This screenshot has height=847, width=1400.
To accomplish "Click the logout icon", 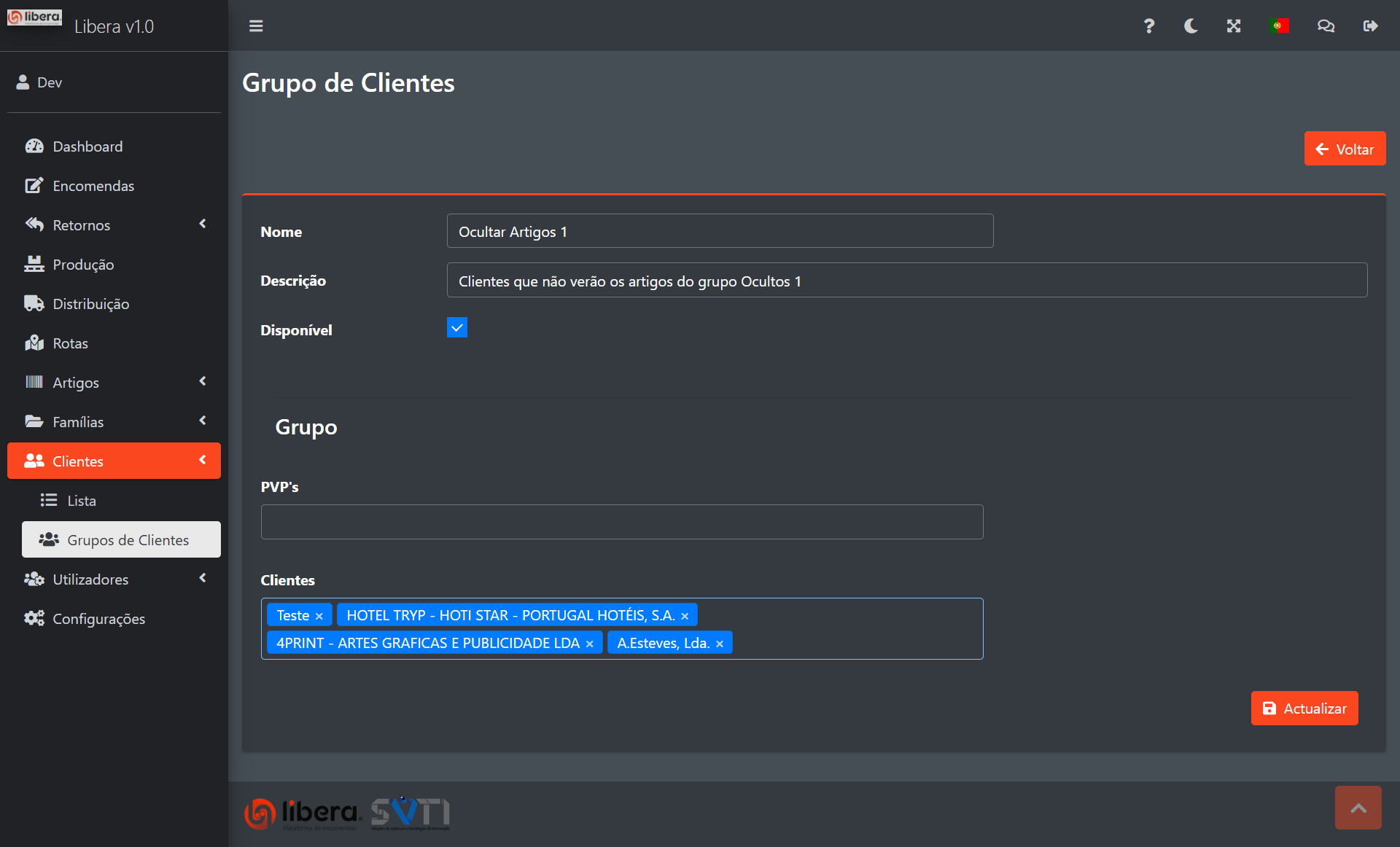I will 1370,26.
